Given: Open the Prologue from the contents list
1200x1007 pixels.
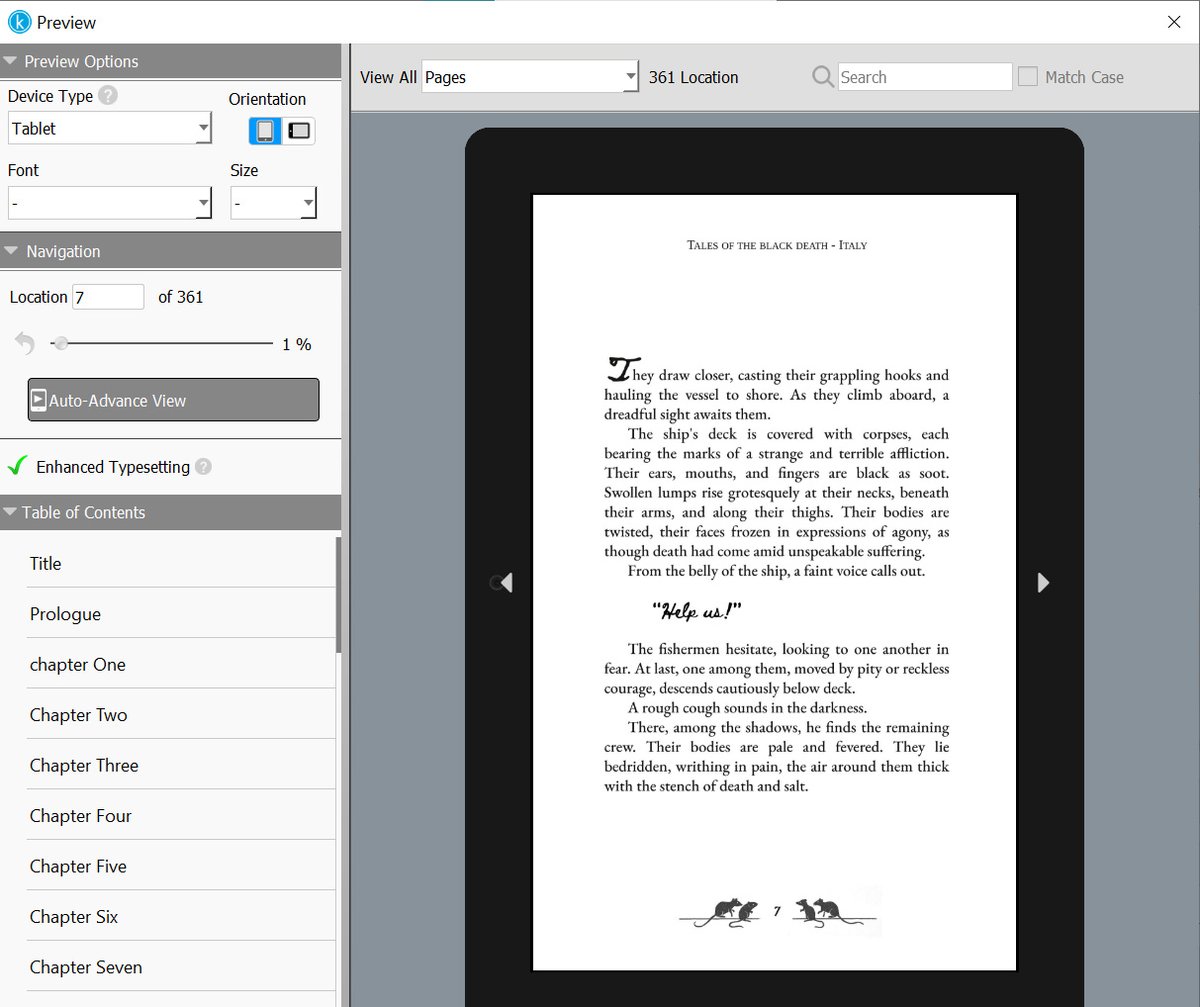Looking at the screenshot, I should (65, 613).
